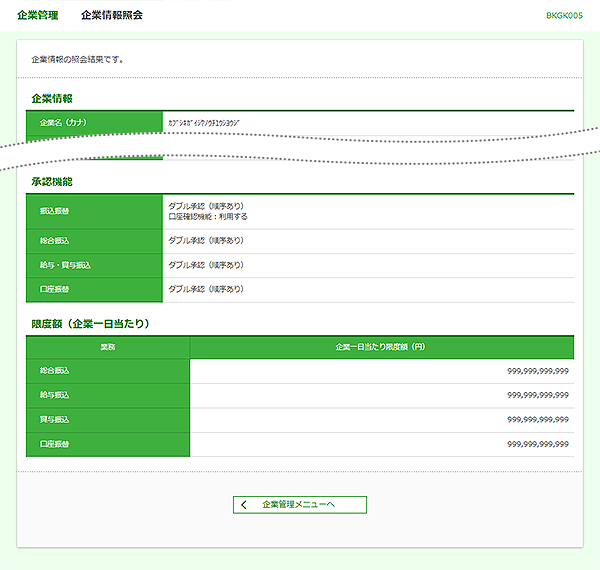Click the 承認機能 section heading
The image size is (600, 570).
click(x=52, y=182)
